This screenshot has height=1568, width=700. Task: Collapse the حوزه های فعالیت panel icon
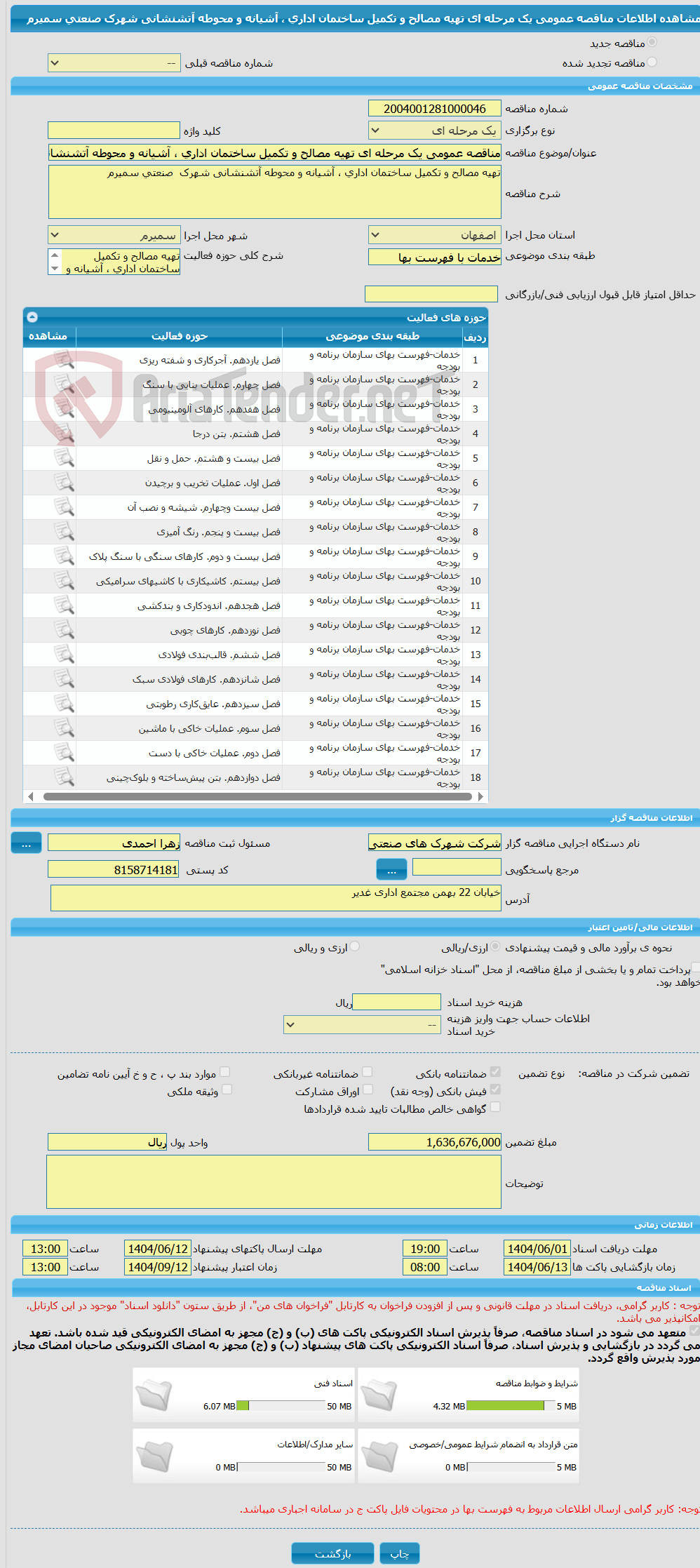[x=32, y=317]
